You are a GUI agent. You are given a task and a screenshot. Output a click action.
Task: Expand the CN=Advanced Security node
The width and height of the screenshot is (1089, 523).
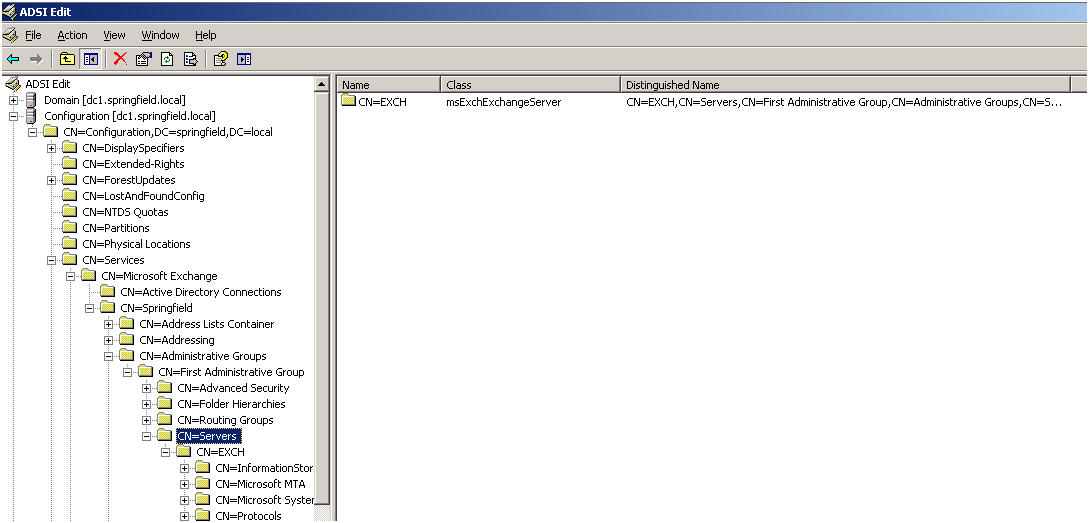(147, 388)
